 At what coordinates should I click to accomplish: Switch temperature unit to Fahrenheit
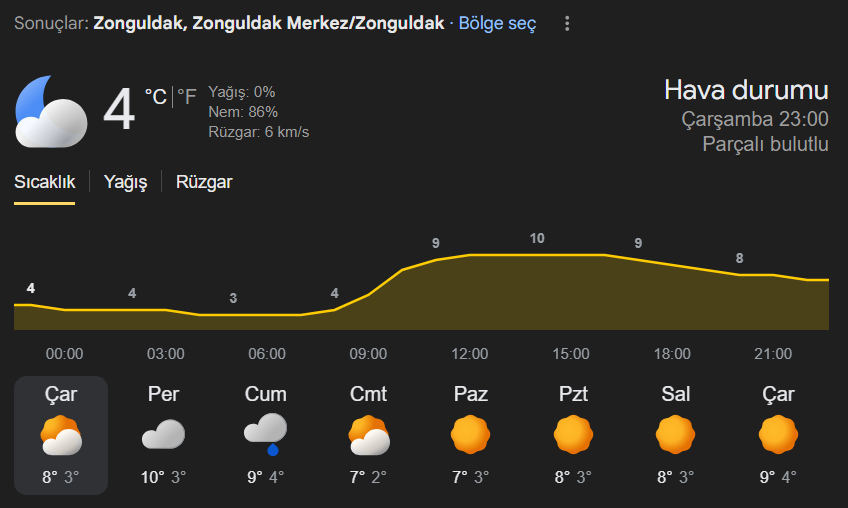tap(187, 97)
